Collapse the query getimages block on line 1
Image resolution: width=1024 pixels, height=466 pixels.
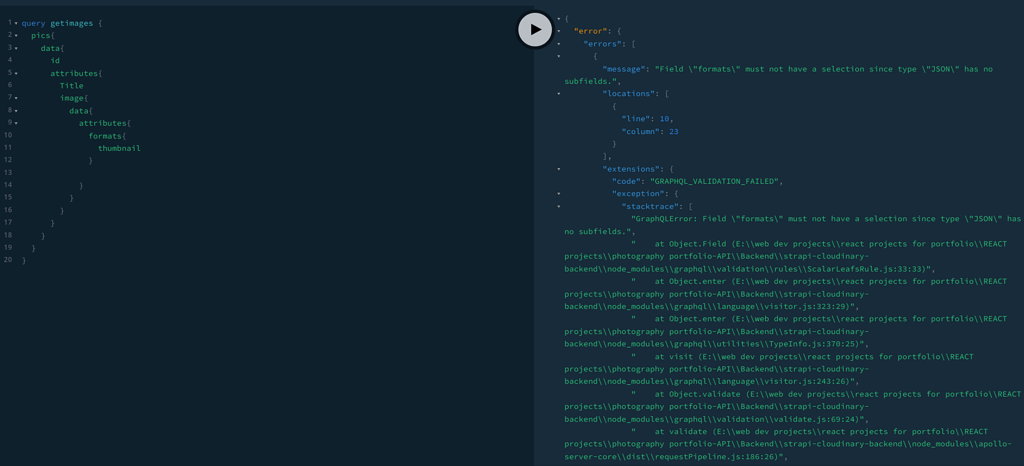click(16, 23)
